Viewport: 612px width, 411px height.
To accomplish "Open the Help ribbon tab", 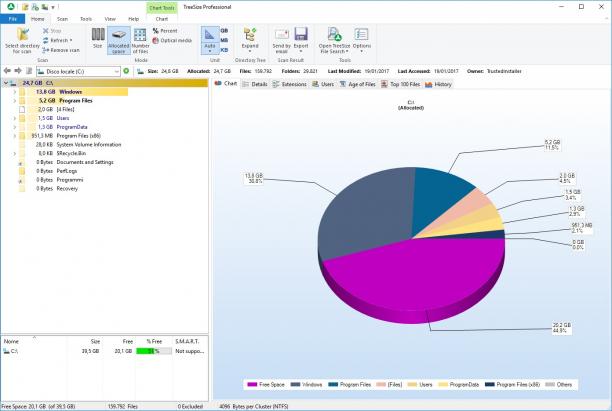I will tap(133, 19).
